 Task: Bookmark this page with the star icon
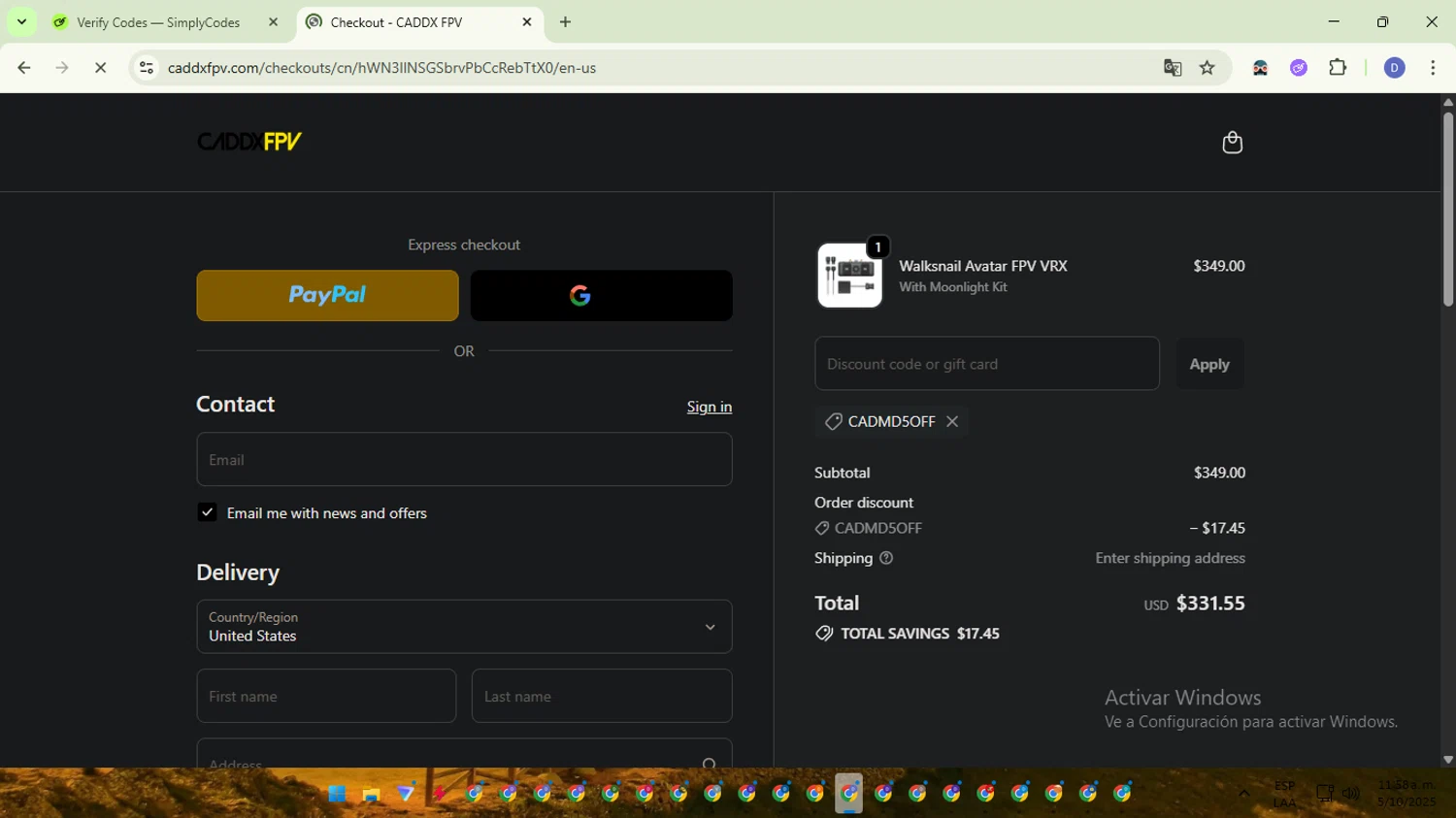point(1208,68)
